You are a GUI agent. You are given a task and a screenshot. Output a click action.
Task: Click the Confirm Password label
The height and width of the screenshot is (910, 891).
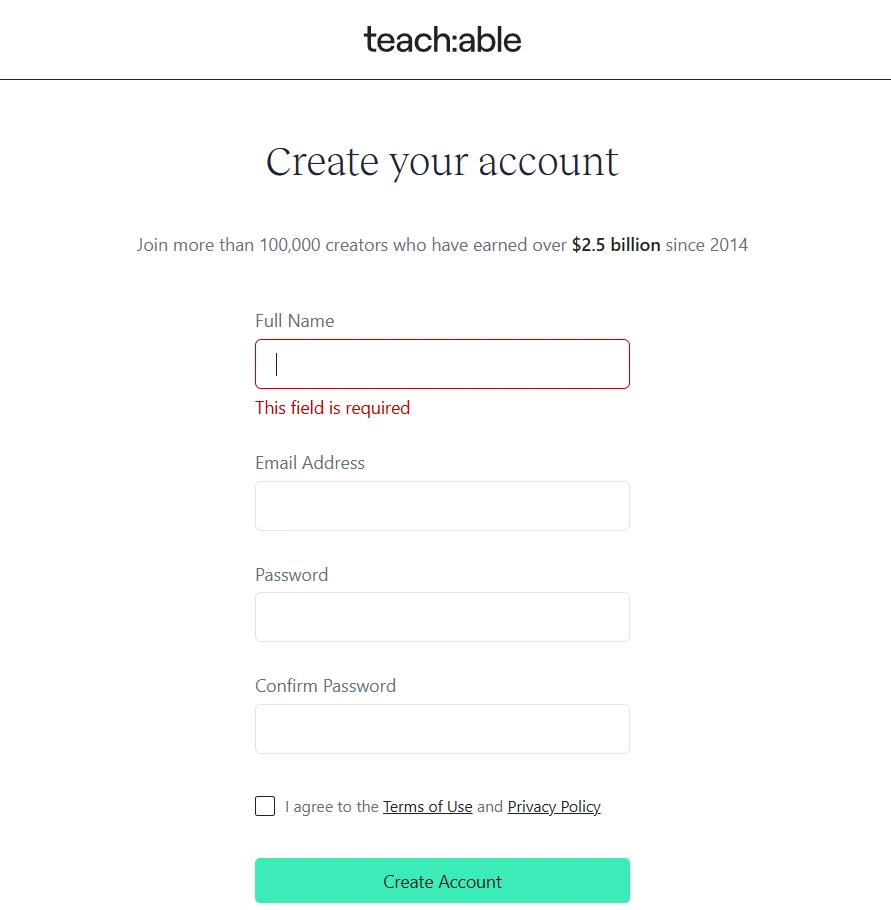click(x=325, y=685)
